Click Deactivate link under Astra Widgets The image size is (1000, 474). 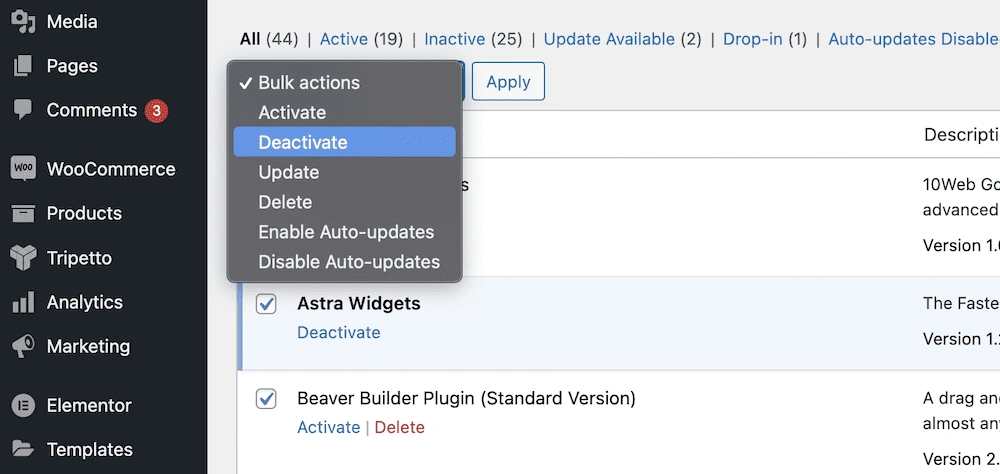(338, 332)
